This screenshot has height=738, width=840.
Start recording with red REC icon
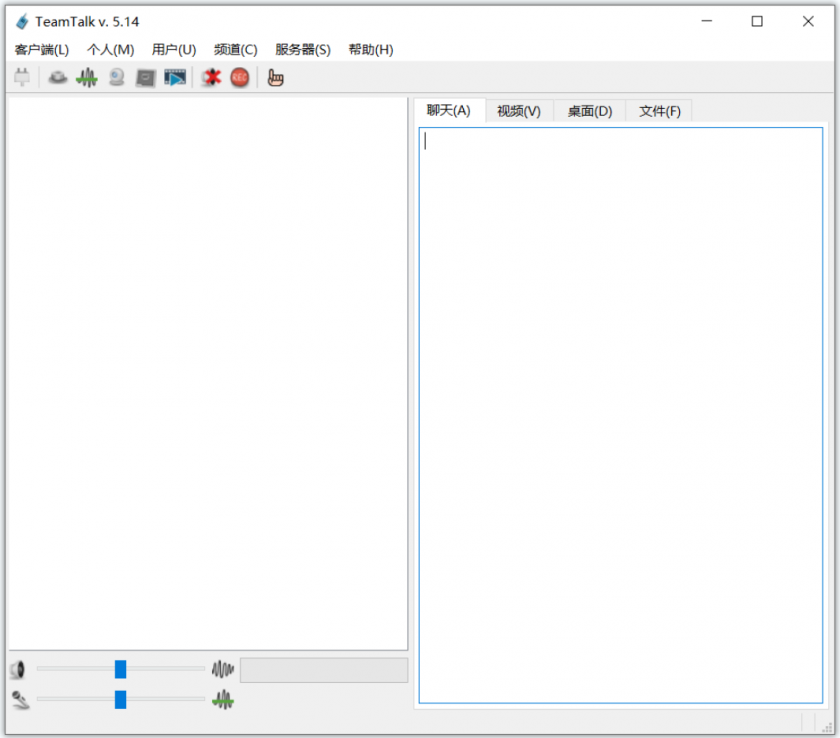coord(240,78)
